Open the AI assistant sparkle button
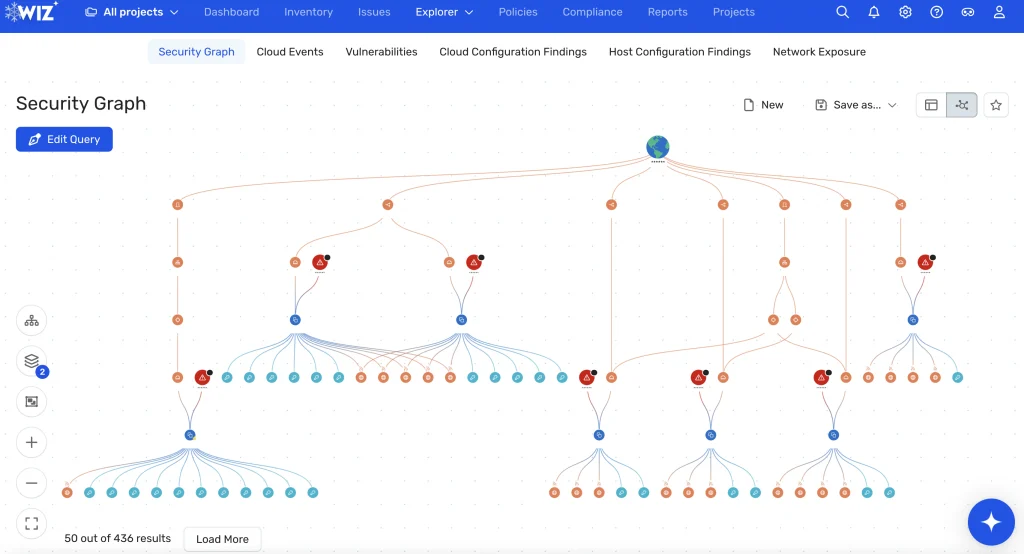The height and width of the screenshot is (554, 1024). click(x=991, y=522)
